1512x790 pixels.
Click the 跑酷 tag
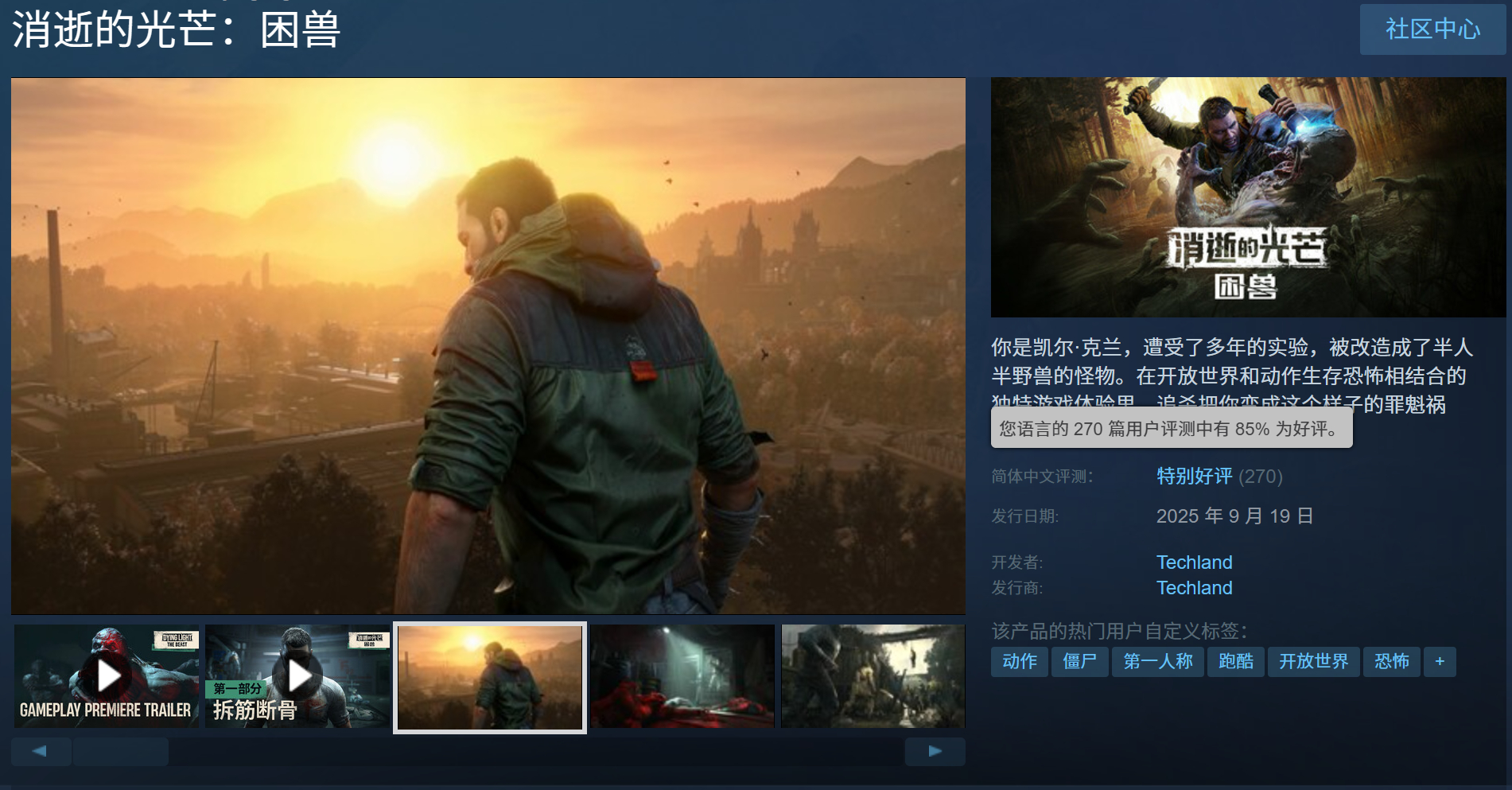(x=1235, y=662)
